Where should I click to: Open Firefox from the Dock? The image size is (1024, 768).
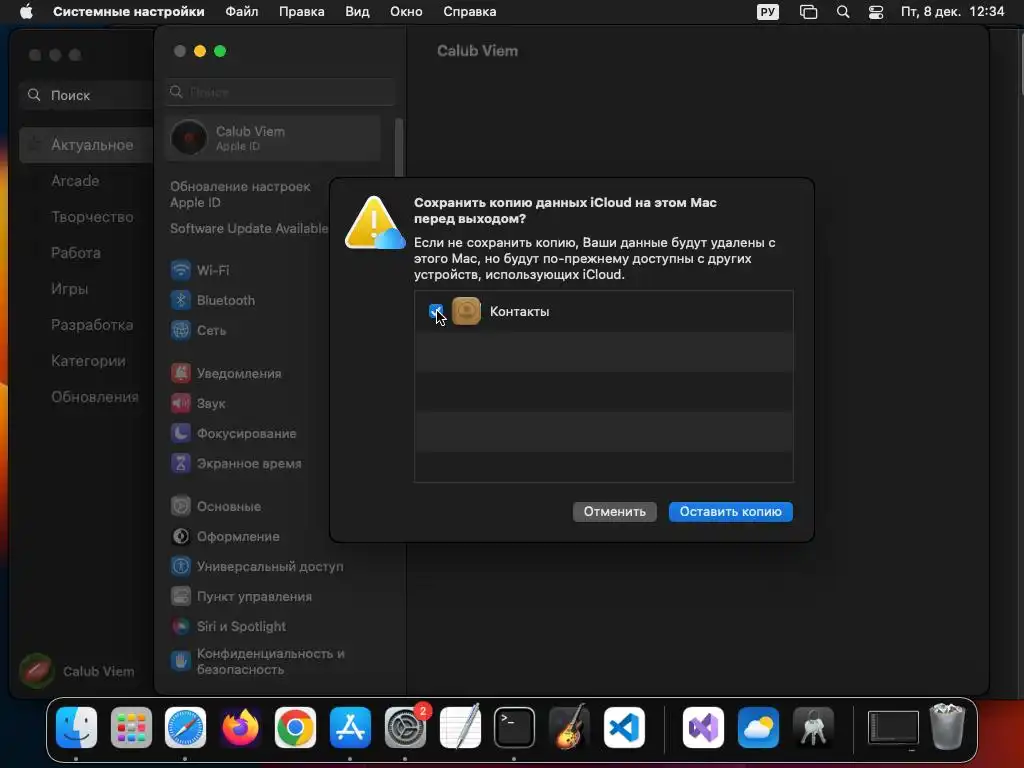click(240, 727)
